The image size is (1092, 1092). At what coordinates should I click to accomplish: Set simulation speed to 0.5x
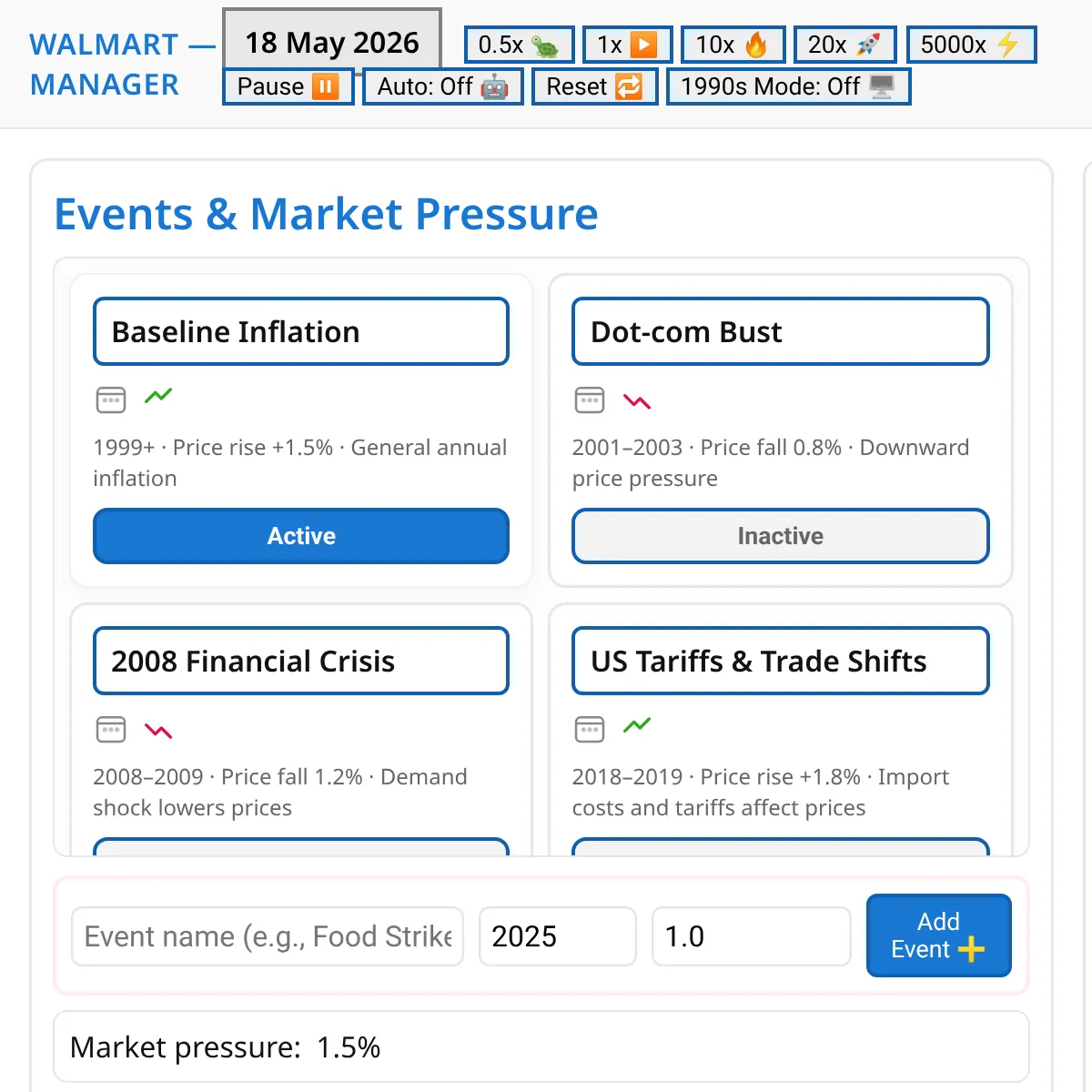(x=519, y=45)
